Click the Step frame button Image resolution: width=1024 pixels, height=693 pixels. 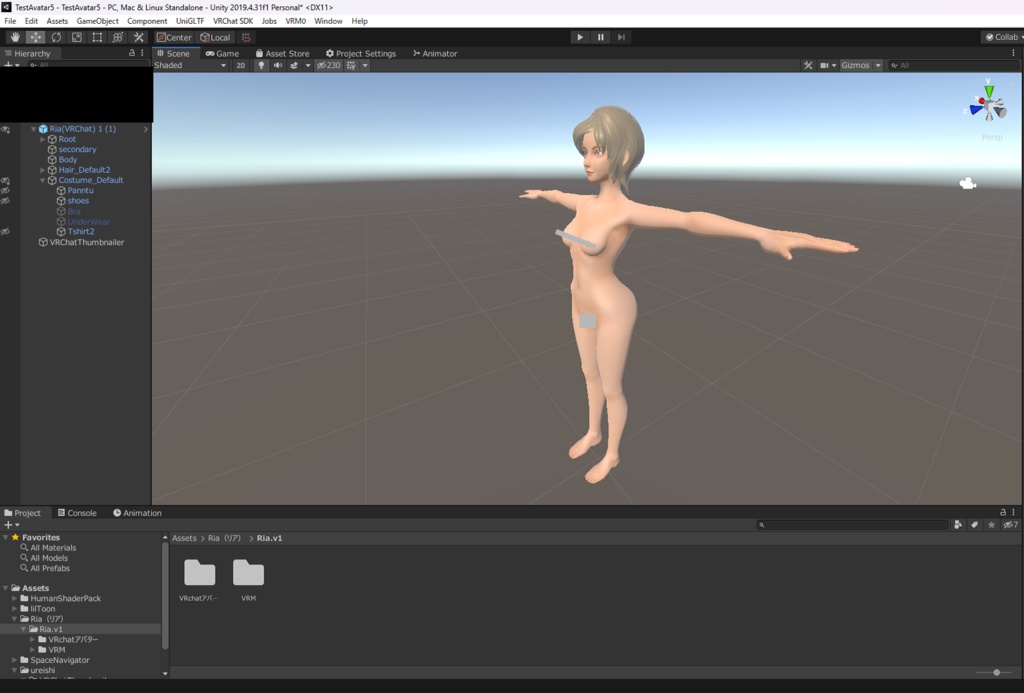click(x=621, y=37)
